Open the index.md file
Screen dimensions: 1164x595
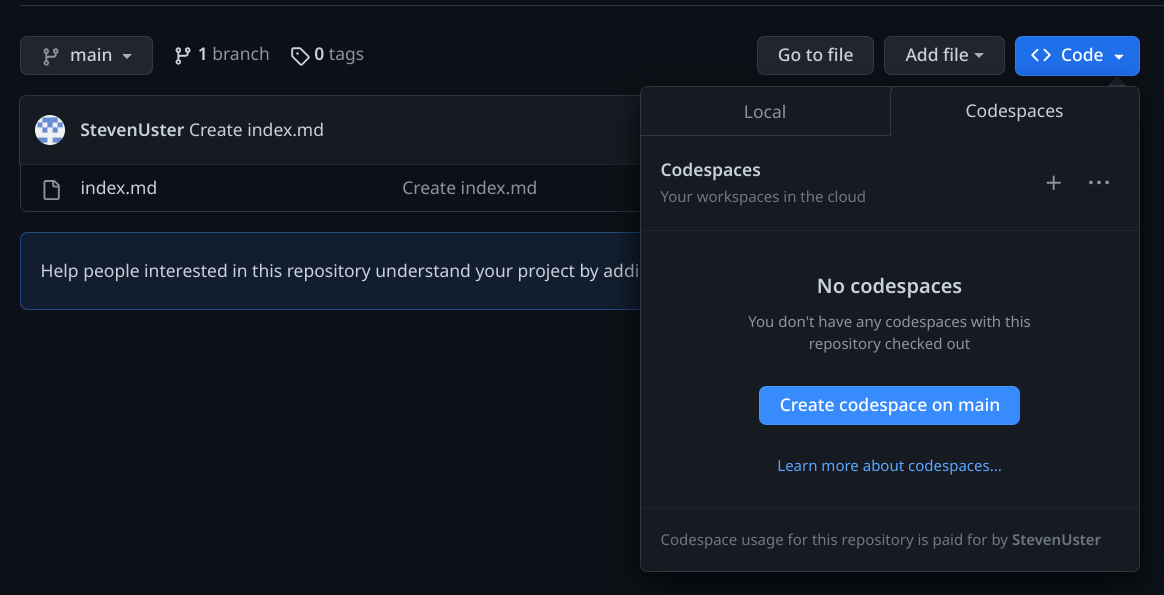pos(119,188)
